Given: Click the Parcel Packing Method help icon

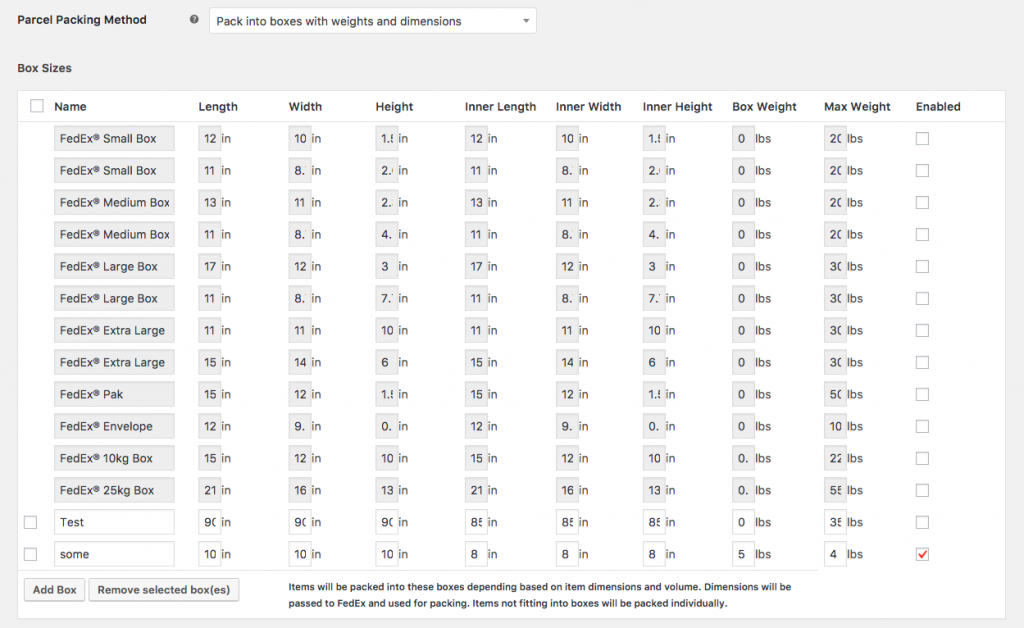Looking at the screenshot, I should point(194,20).
